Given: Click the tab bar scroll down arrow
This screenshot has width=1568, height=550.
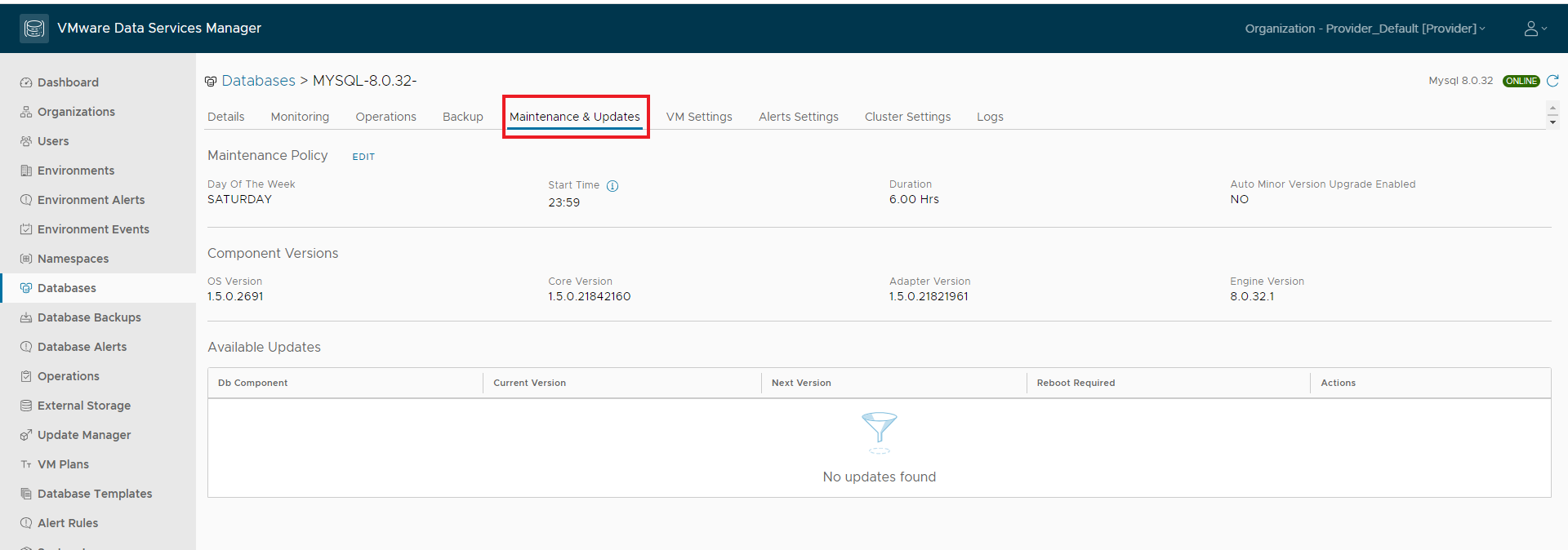Looking at the screenshot, I should point(1552,122).
